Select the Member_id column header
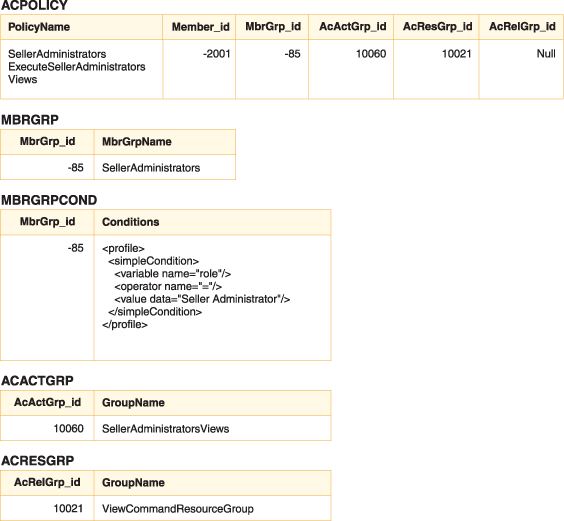Viewport: 564px width, 521px height. [200, 27]
